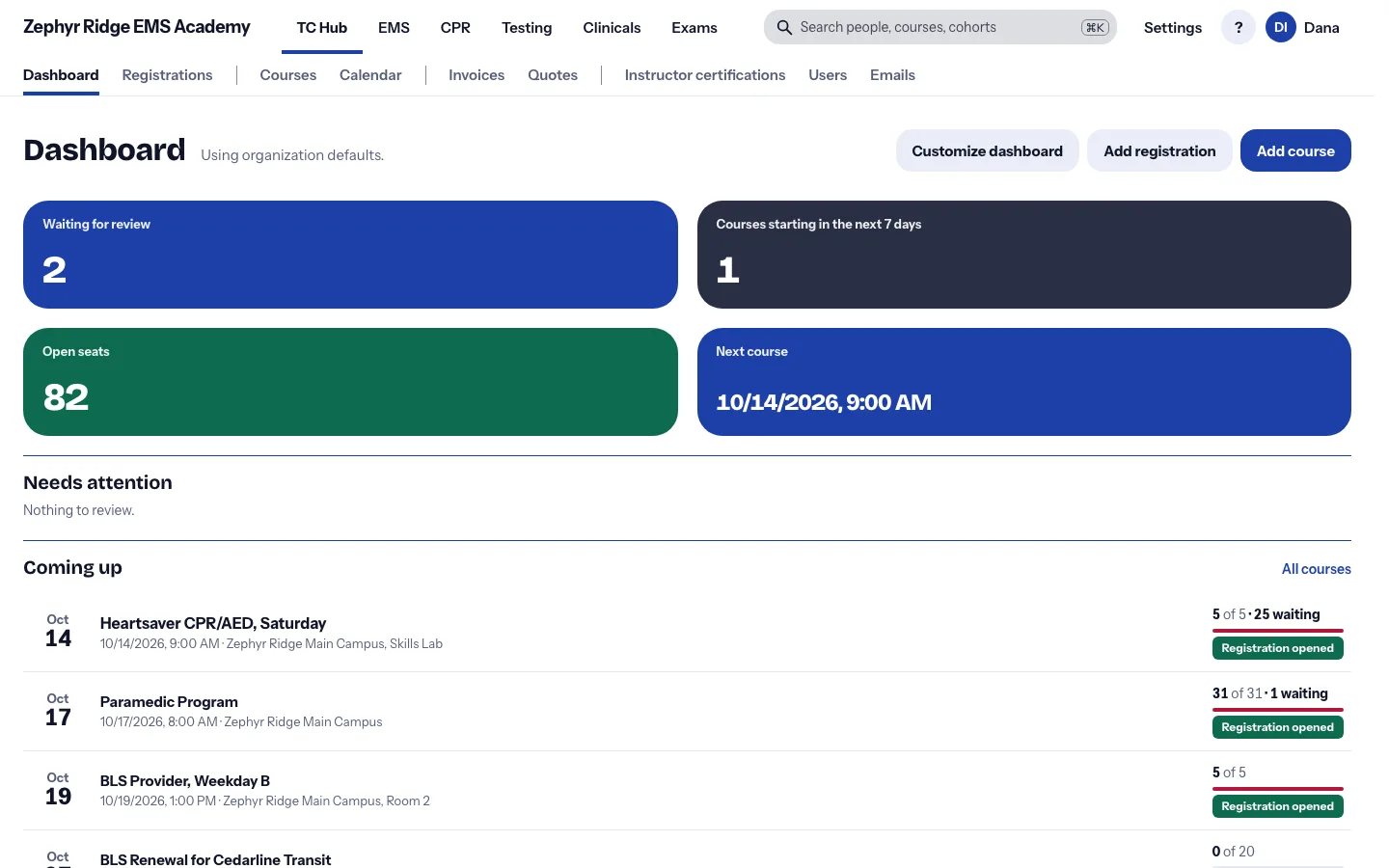Click the Add registration button
The height and width of the screenshot is (868, 1389).
[x=1159, y=150]
